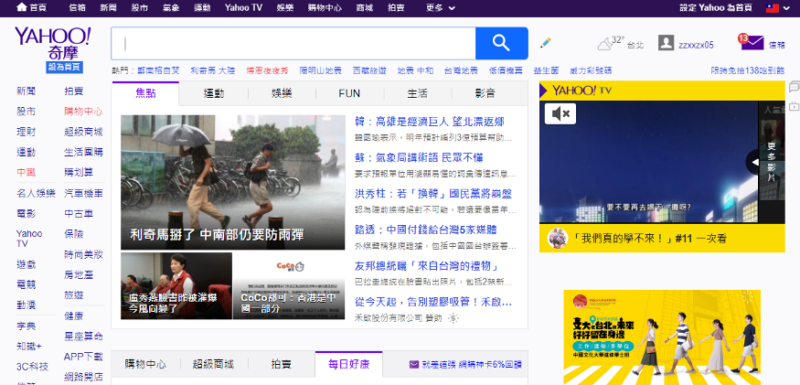Image resolution: width=800 pixels, height=385 pixels.
Task: Open the FUN tab
Action: (x=349, y=93)
